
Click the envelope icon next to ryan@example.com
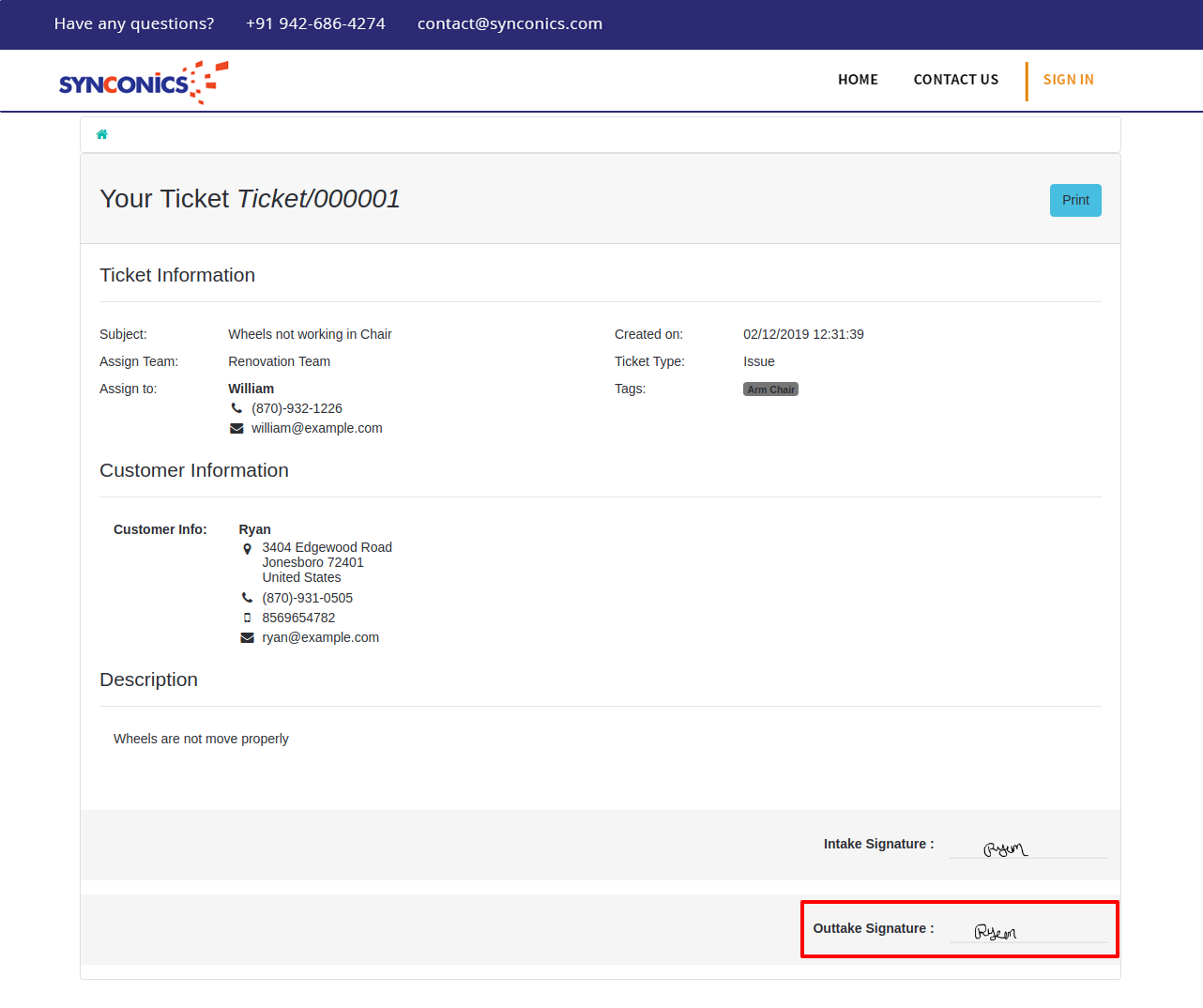248,638
